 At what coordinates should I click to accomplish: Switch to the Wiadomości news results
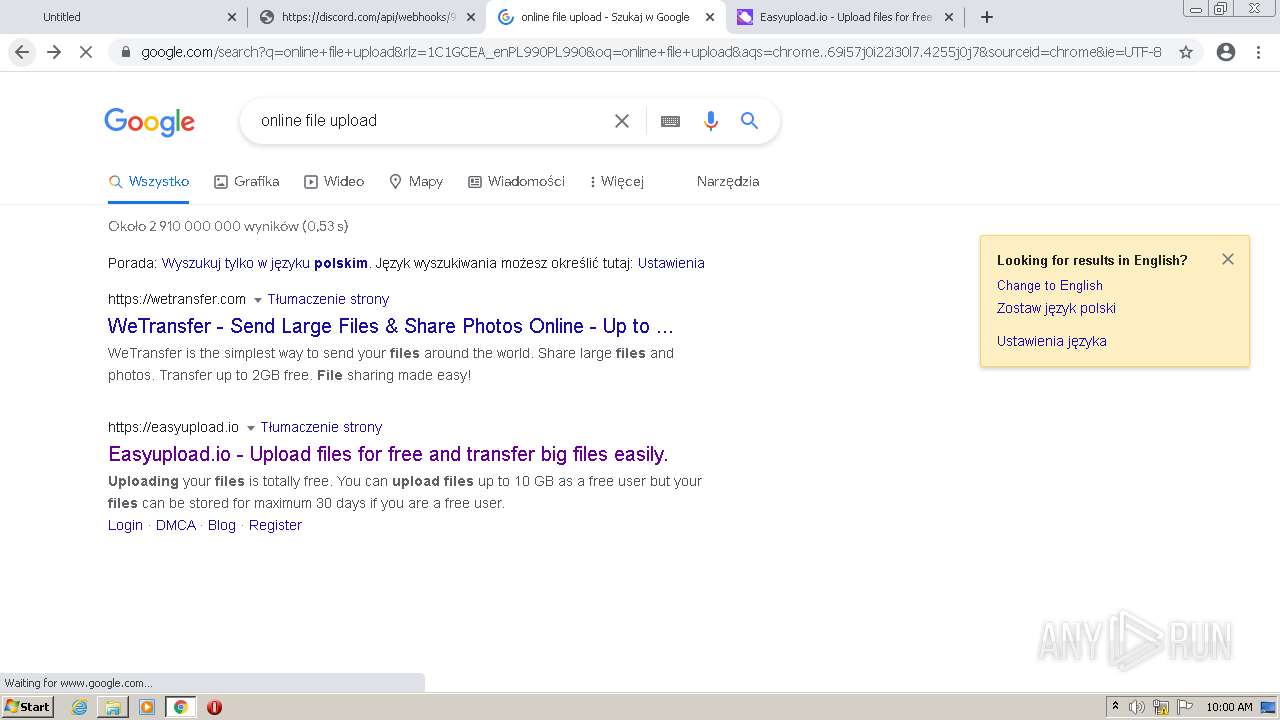click(x=516, y=181)
